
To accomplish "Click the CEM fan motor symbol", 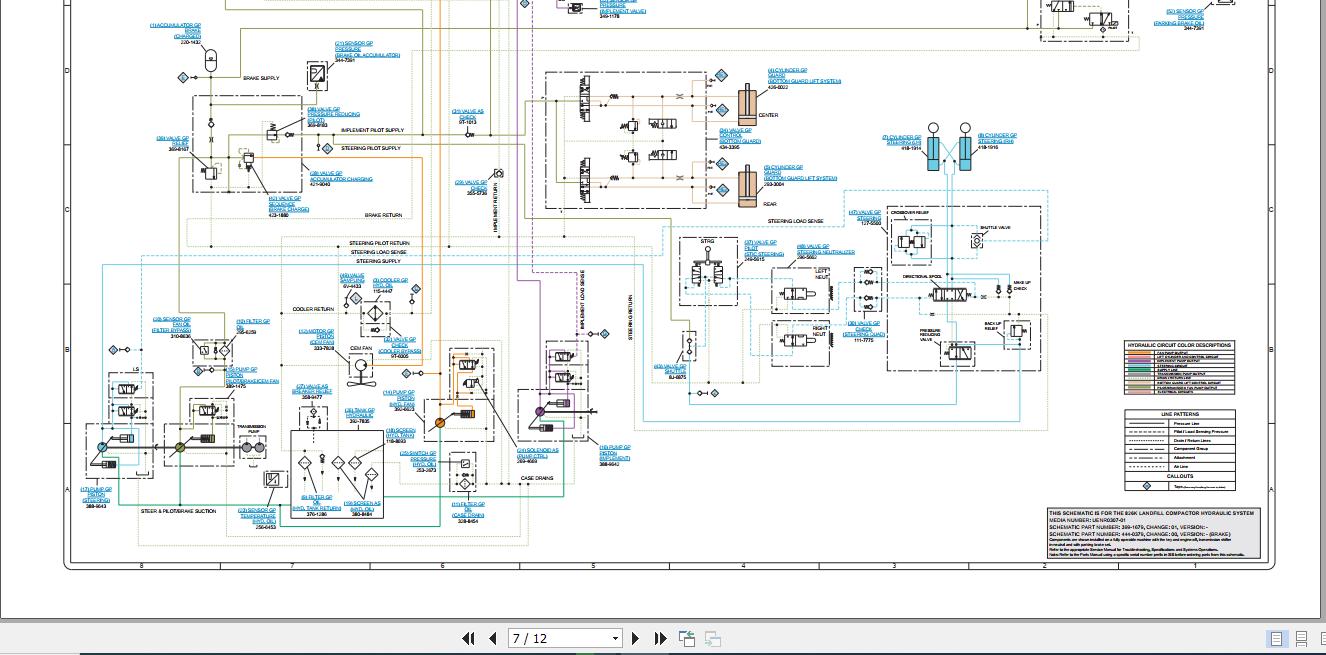I will pos(360,371).
